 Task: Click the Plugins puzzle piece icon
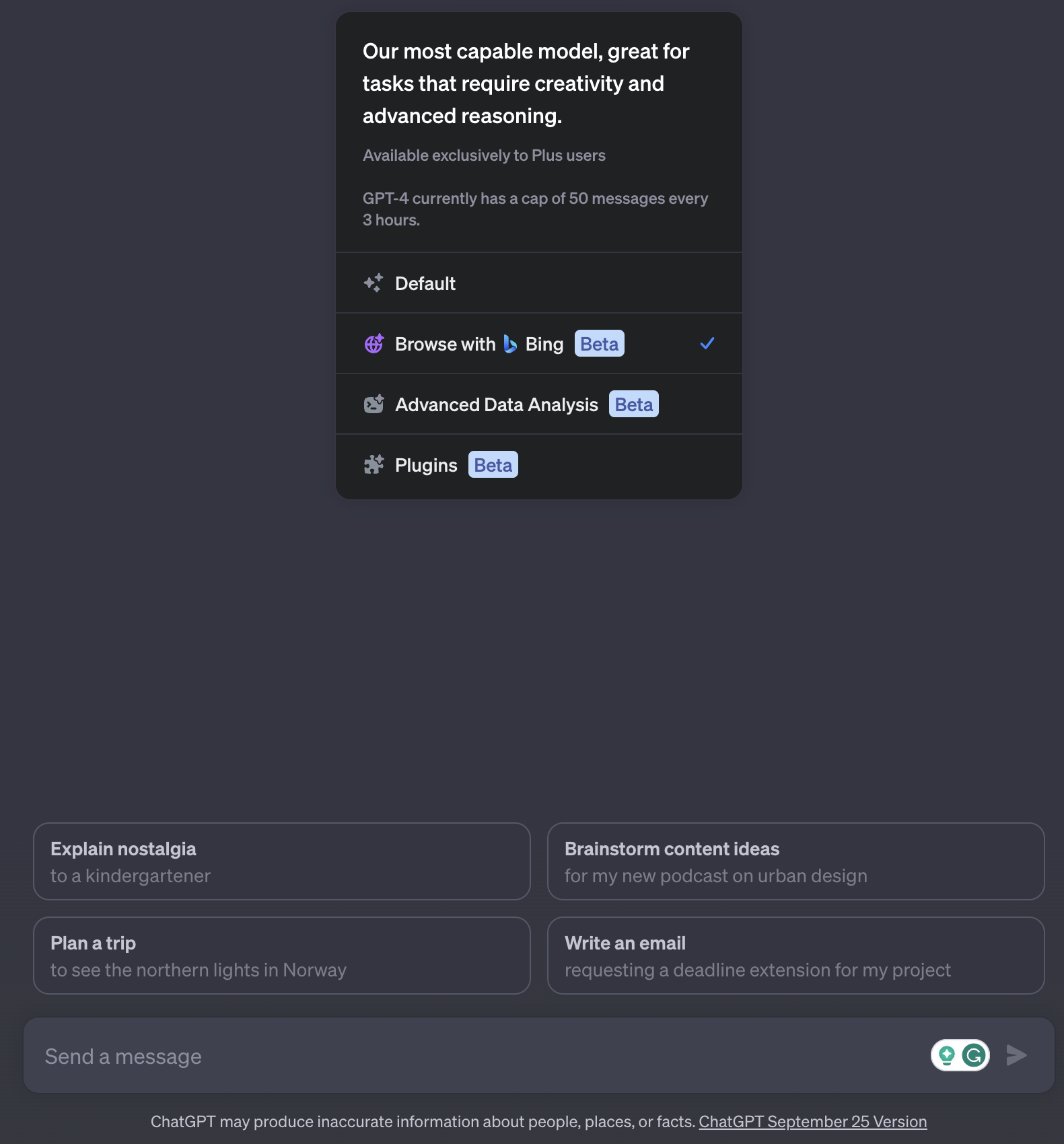coord(374,465)
